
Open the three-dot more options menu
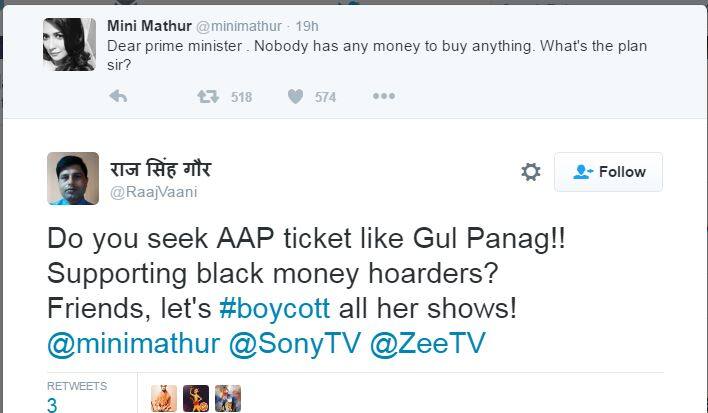pos(384,97)
